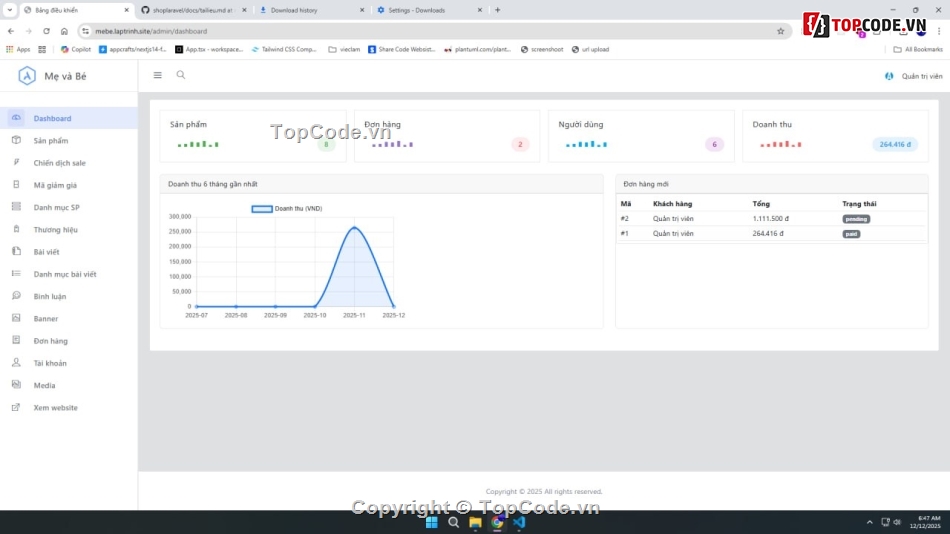Click the Mẹ và Bé logo icon

[27, 76]
